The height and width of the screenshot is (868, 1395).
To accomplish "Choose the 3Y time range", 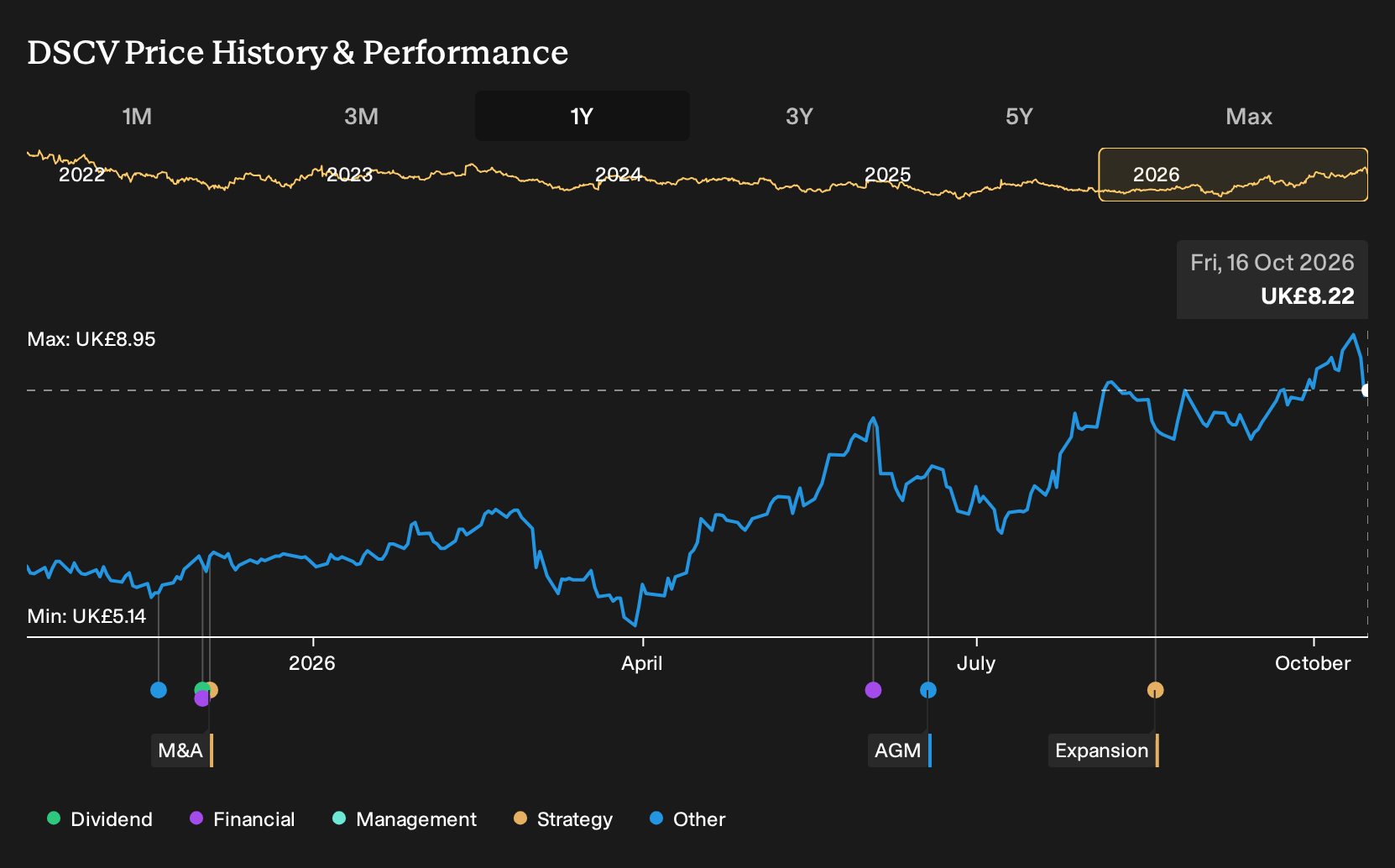I will click(x=799, y=116).
